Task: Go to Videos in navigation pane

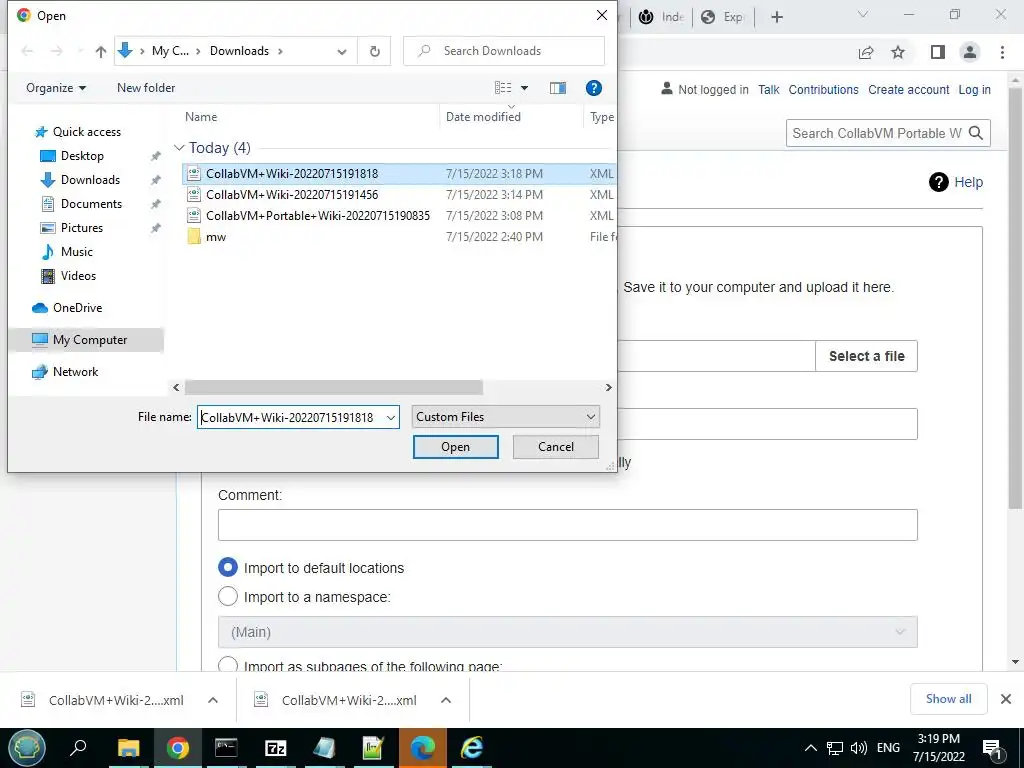Action: tap(78, 276)
